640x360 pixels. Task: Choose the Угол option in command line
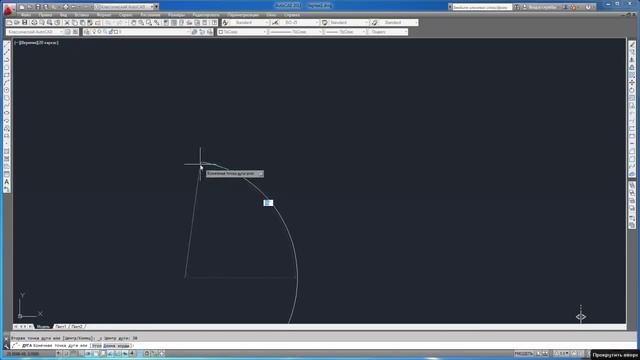point(96,346)
